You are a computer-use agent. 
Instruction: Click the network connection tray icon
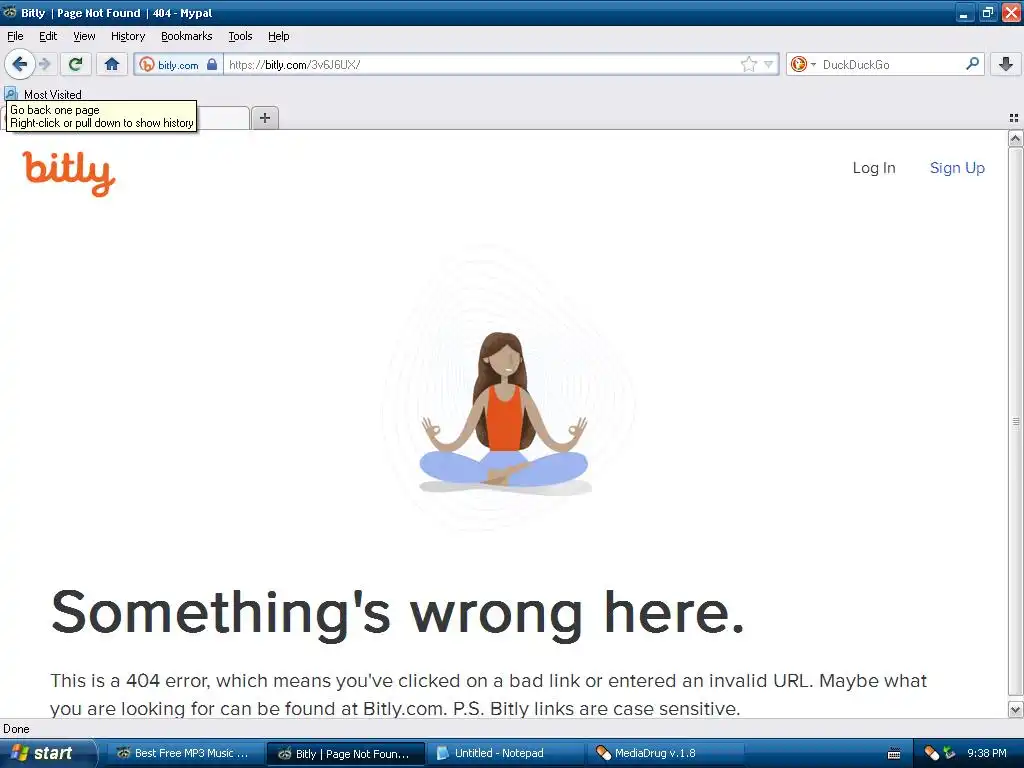point(950,753)
